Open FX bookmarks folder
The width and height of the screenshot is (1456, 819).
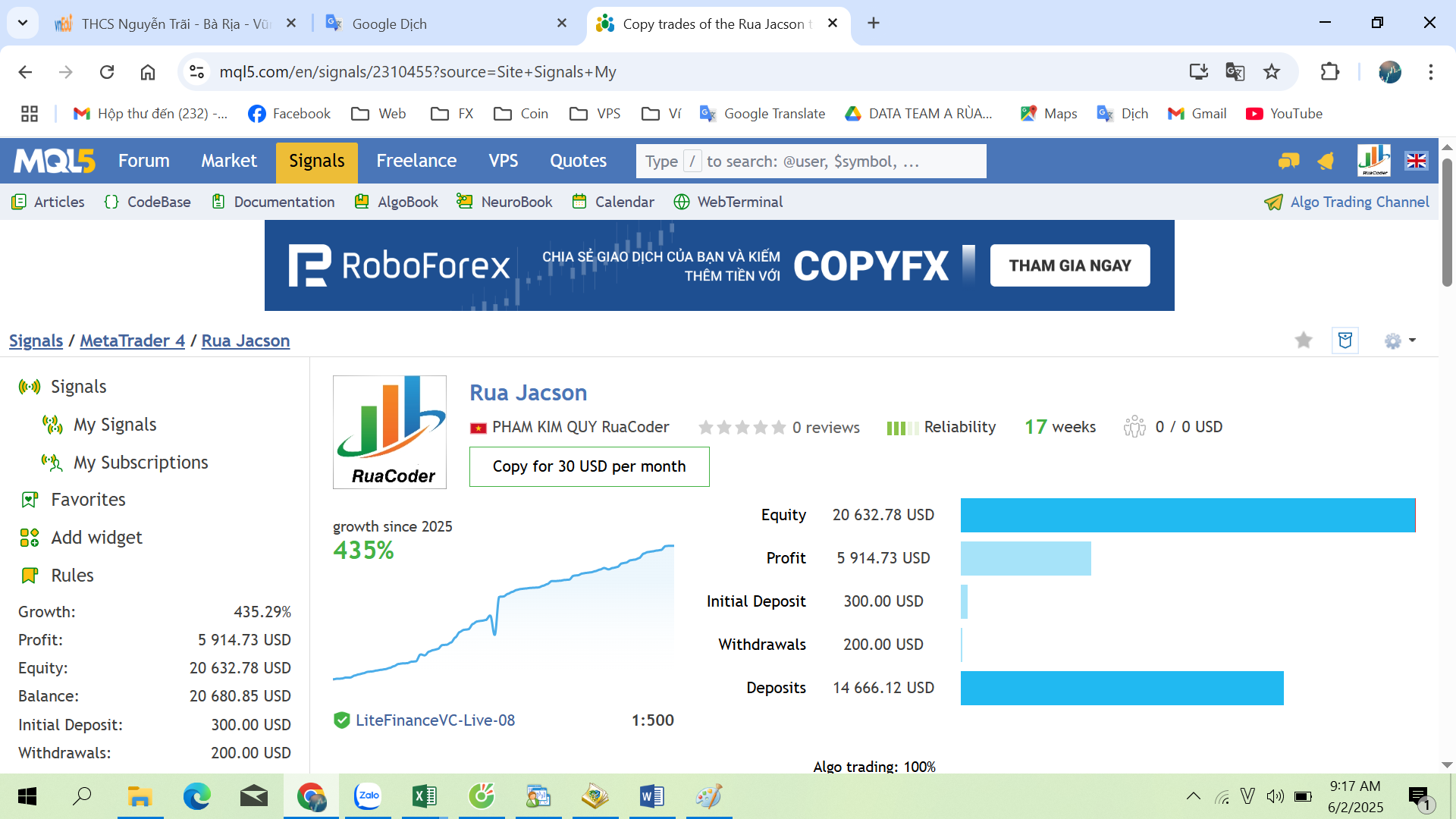[452, 114]
